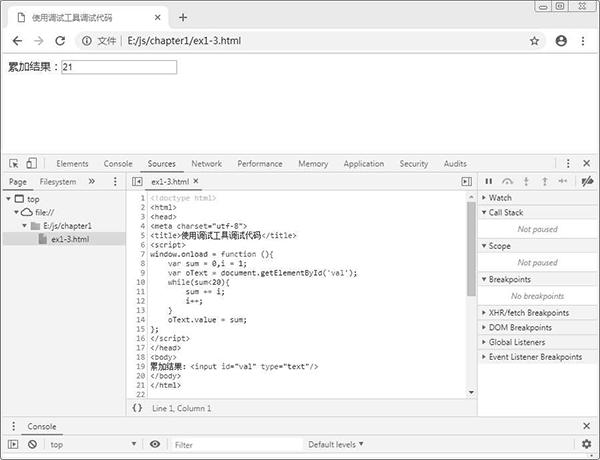The width and height of the screenshot is (600, 460).
Task: Click the address bar URL
Action: [x=184, y=41]
